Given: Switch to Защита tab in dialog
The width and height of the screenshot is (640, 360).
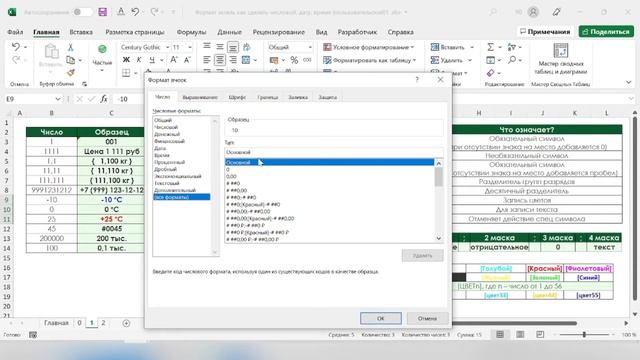Looking at the screenshot, I should [327, 97].
